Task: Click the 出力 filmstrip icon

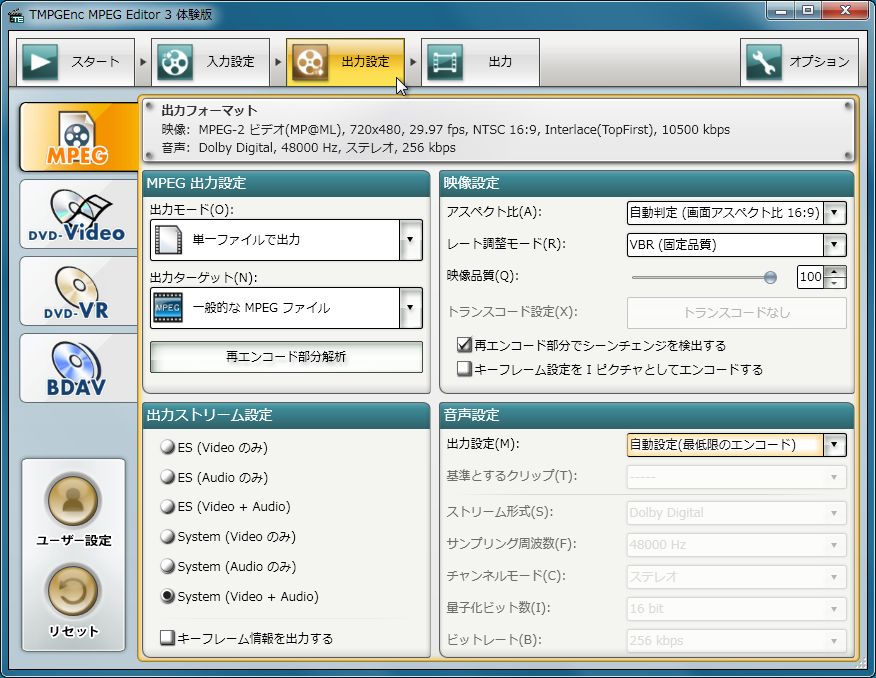Action: [x=445, y=61]
